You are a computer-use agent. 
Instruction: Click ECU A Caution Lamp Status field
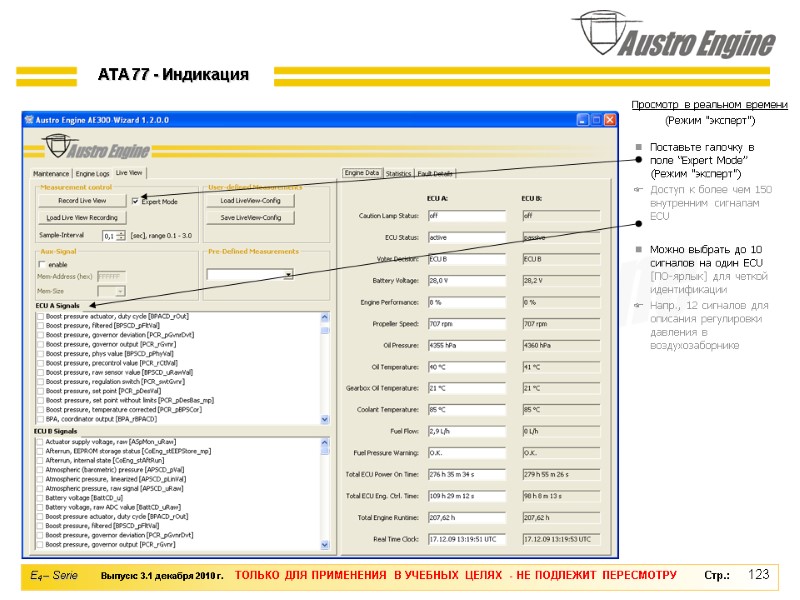[466, 216]
